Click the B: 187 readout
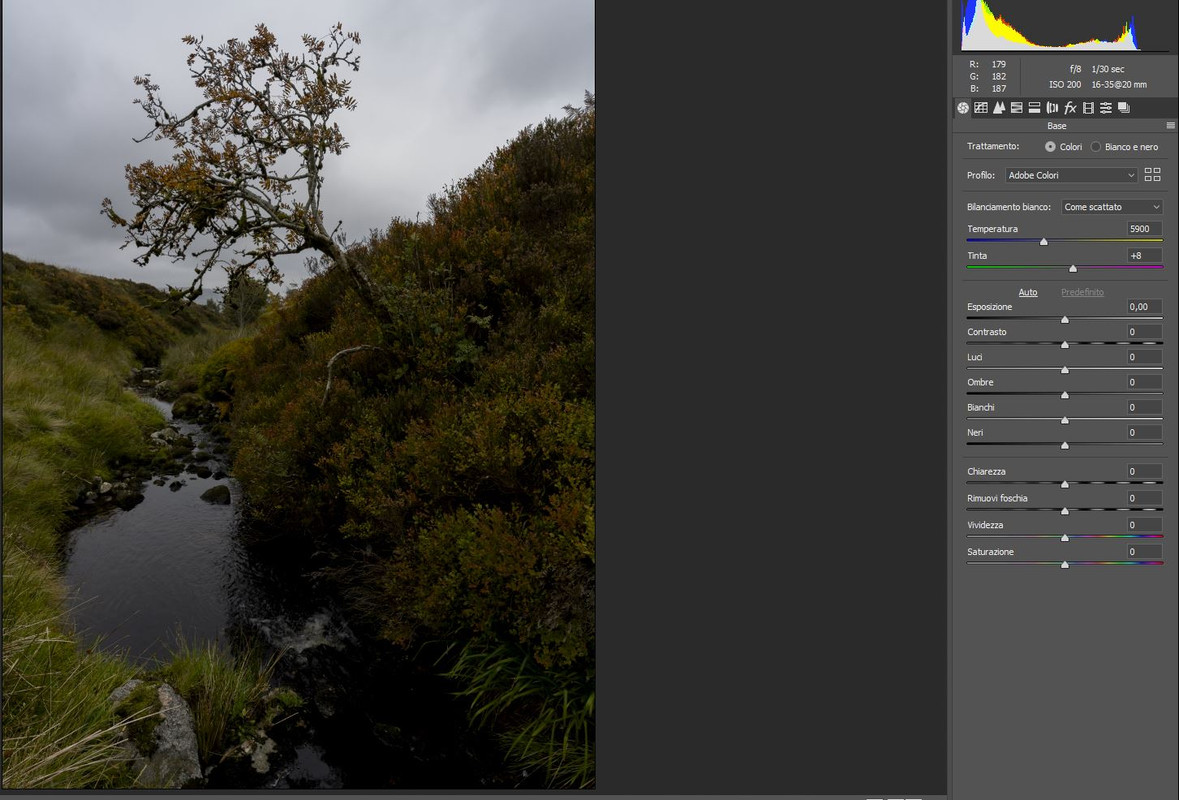 click(x=987, y=89)
